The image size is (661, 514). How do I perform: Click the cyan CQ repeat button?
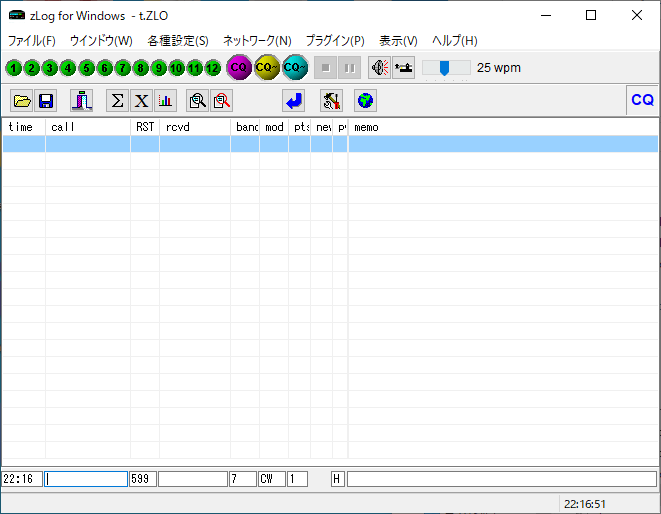295,67
